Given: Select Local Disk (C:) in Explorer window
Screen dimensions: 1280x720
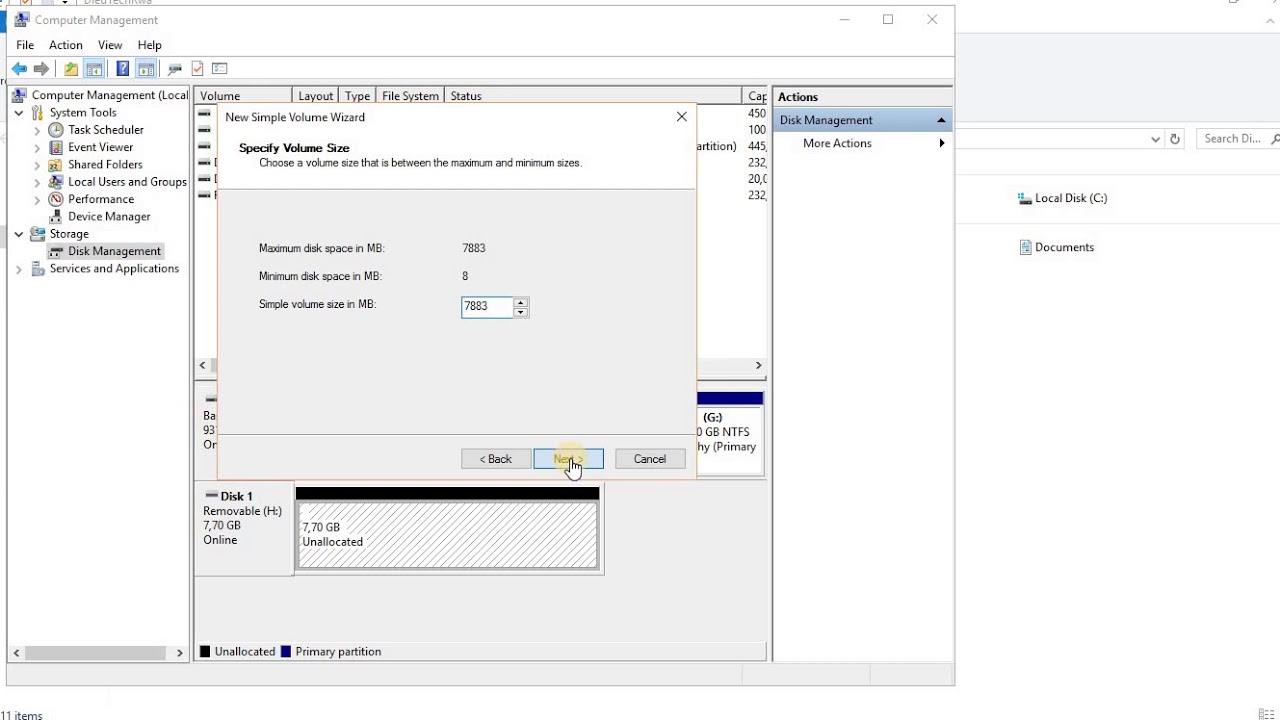Looking at the screenshot, I should click(x=1062, y=198).
